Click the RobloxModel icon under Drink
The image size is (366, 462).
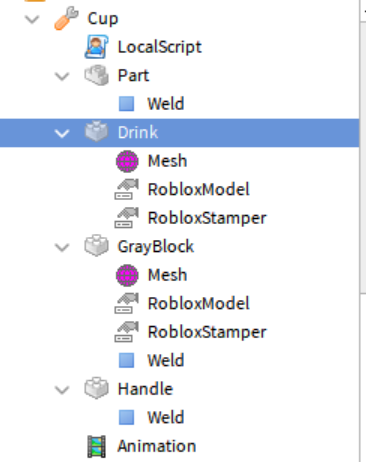126,189
